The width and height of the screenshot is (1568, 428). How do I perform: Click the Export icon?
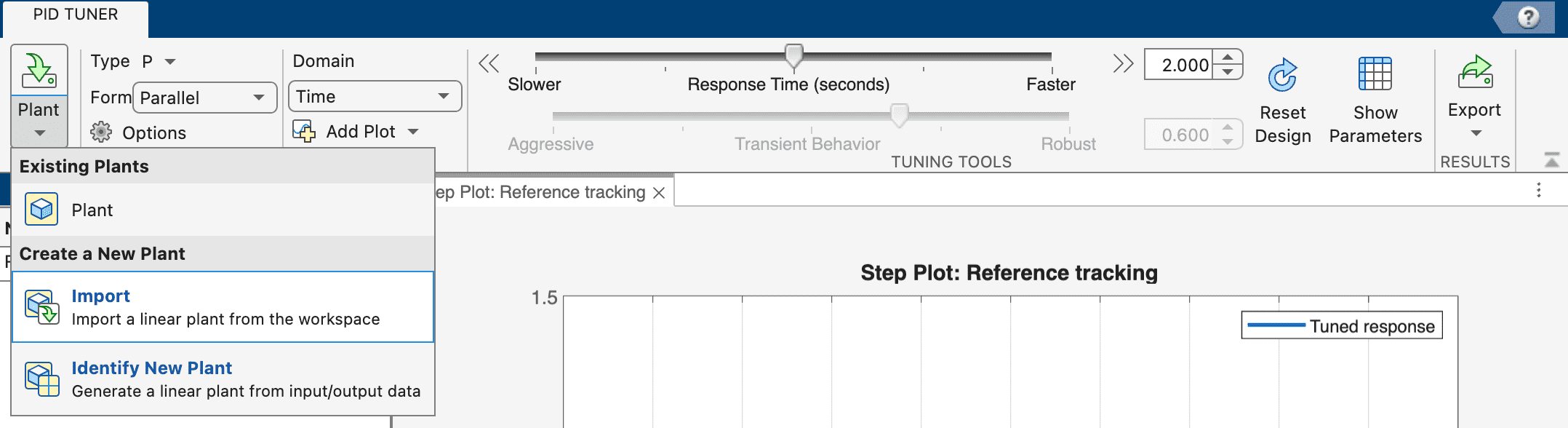coord(1474,72)
